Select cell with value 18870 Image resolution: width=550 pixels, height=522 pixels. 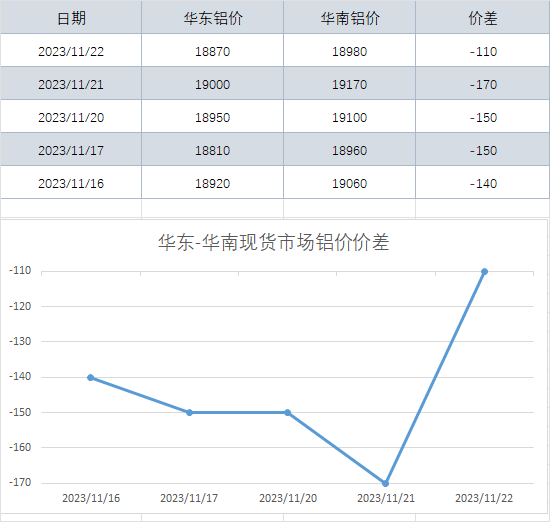pyautogui.click(x=213, y=50)
